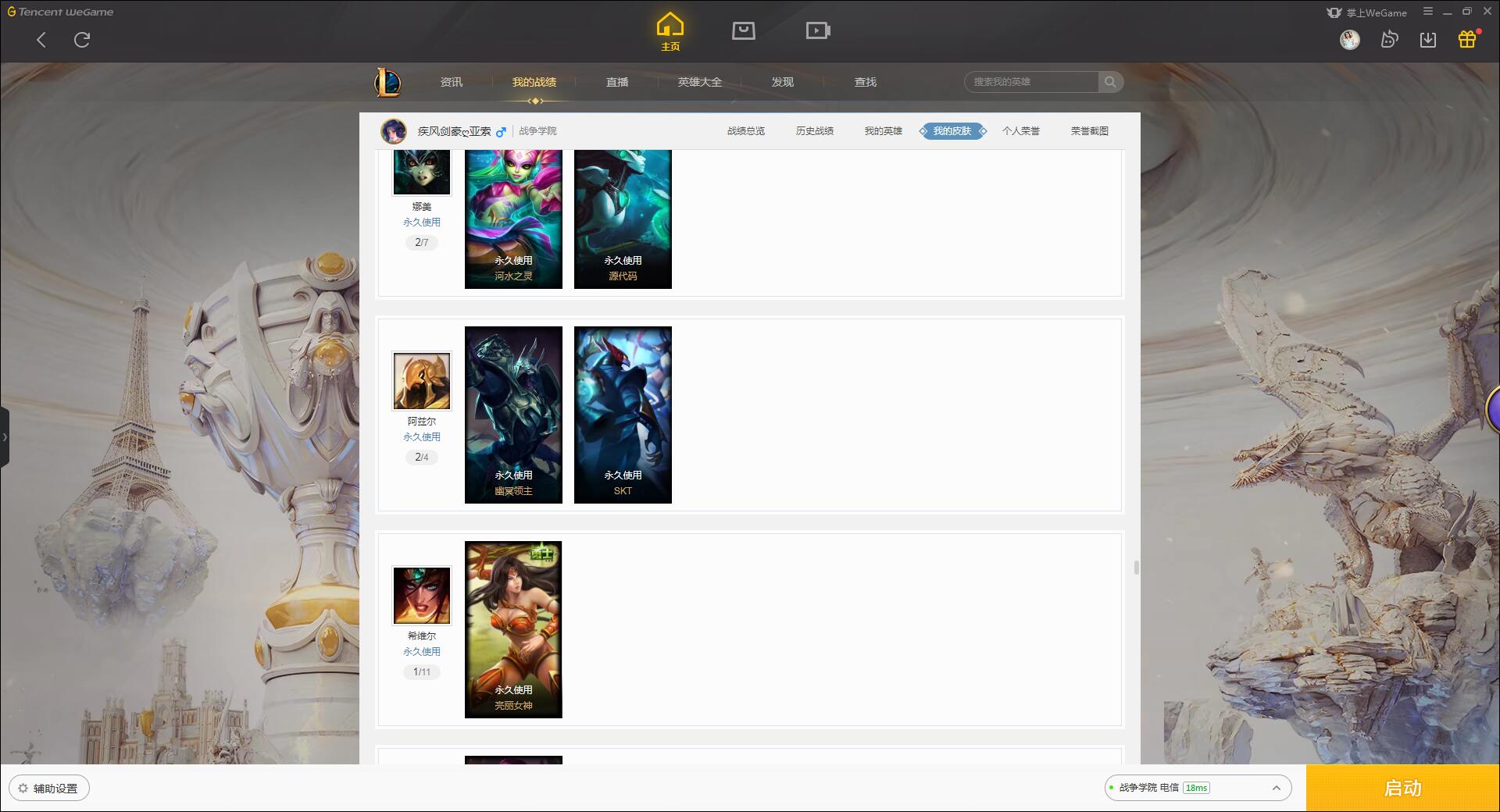
Task: Click the 希维尔 skin count 1/11
Action: (x=422, y=672)
